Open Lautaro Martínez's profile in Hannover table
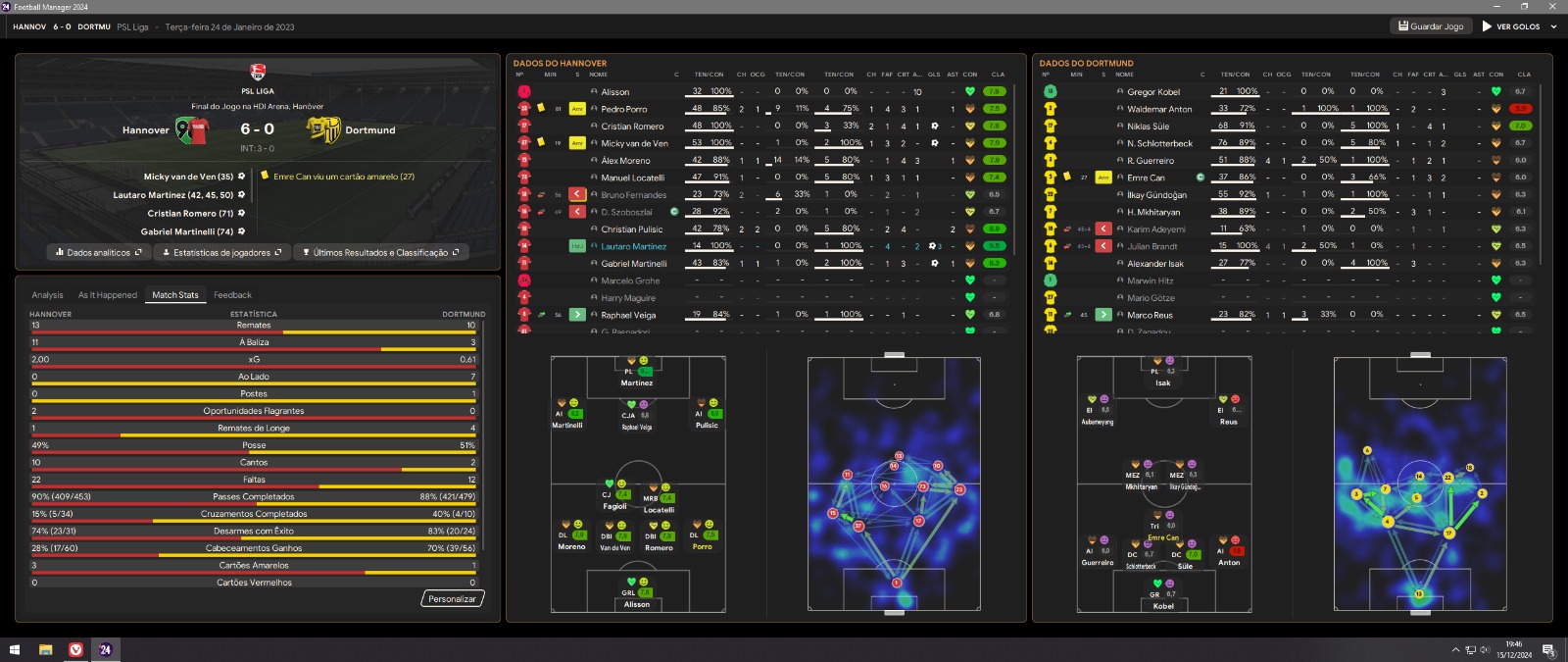This screenshot has height=662, width=1568. tap(633, 246)
